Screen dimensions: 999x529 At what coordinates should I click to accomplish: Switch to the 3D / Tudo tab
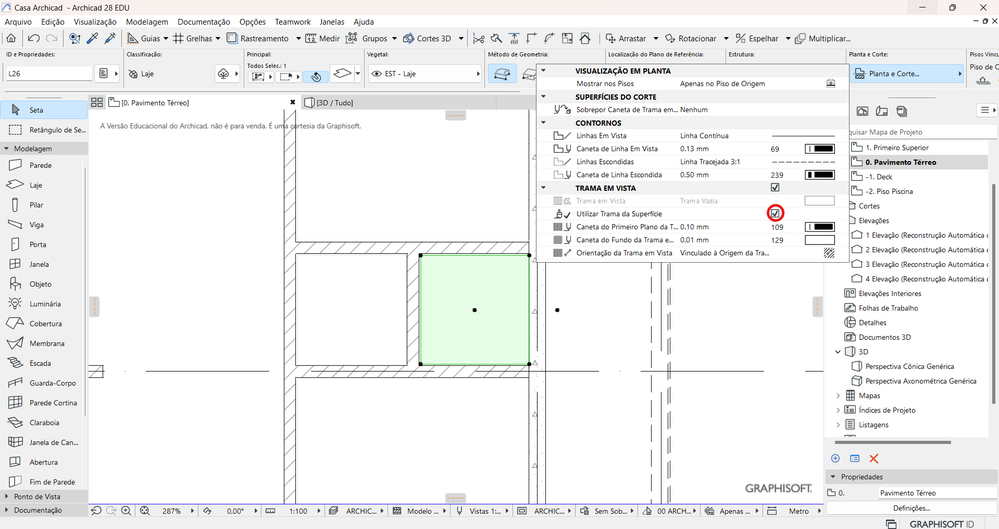point(334,102)
